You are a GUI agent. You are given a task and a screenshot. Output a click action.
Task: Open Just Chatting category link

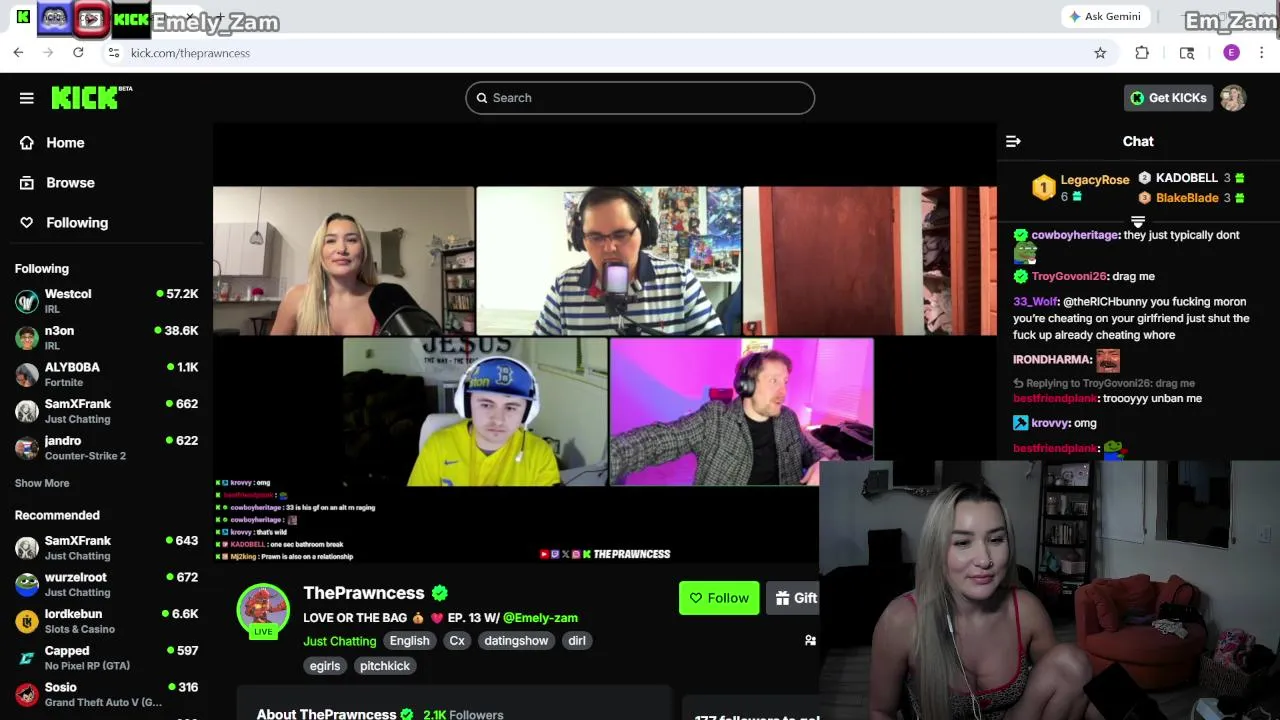pos(340,641)
